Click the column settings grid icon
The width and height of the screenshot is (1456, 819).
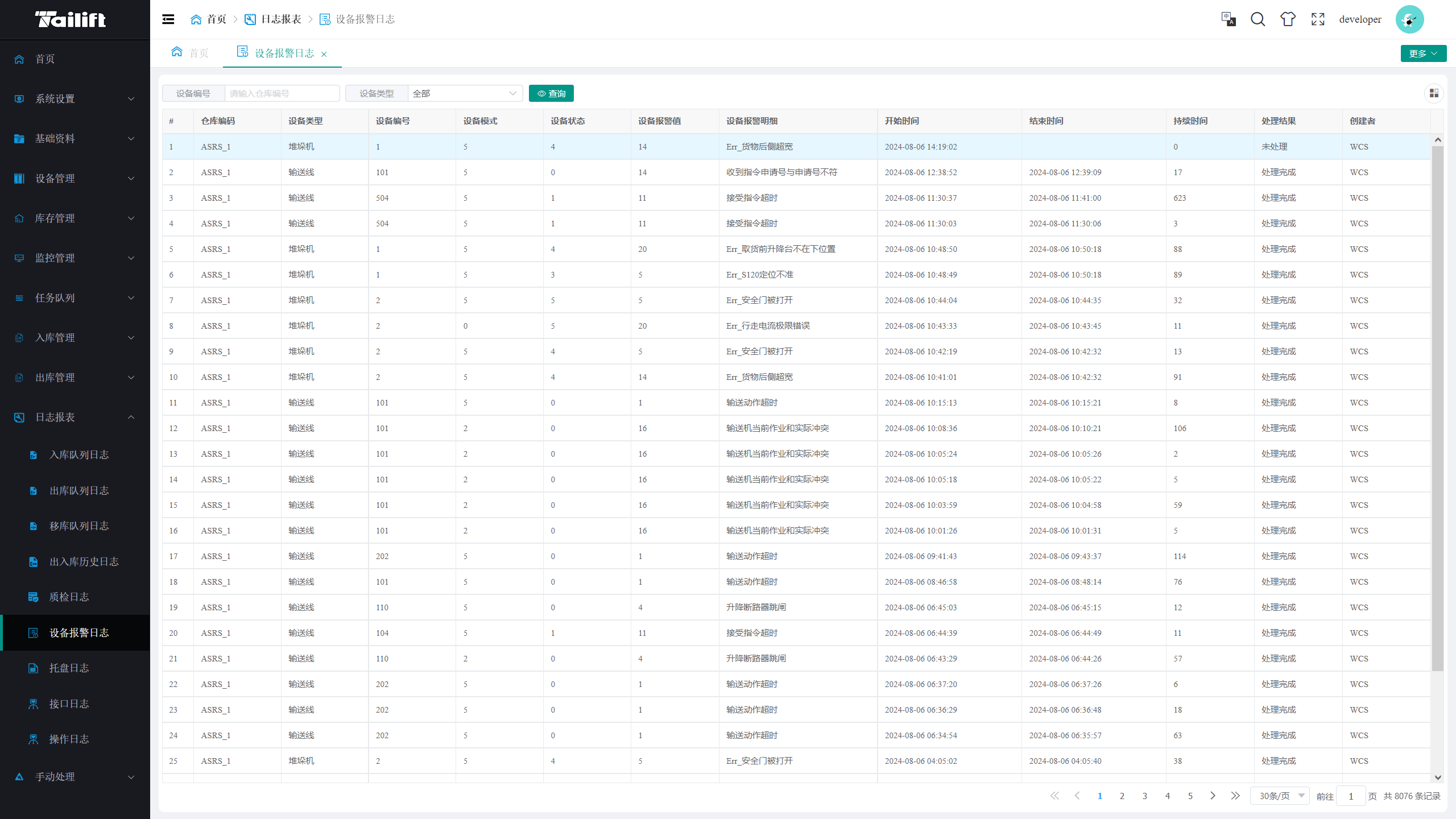click(1434, 93)
